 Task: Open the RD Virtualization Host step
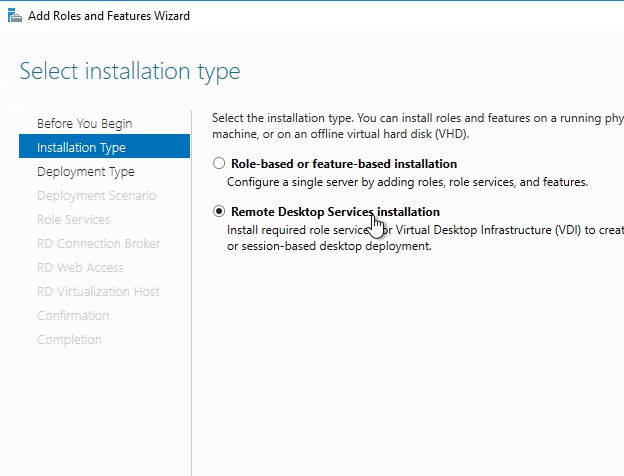point(98,291)
